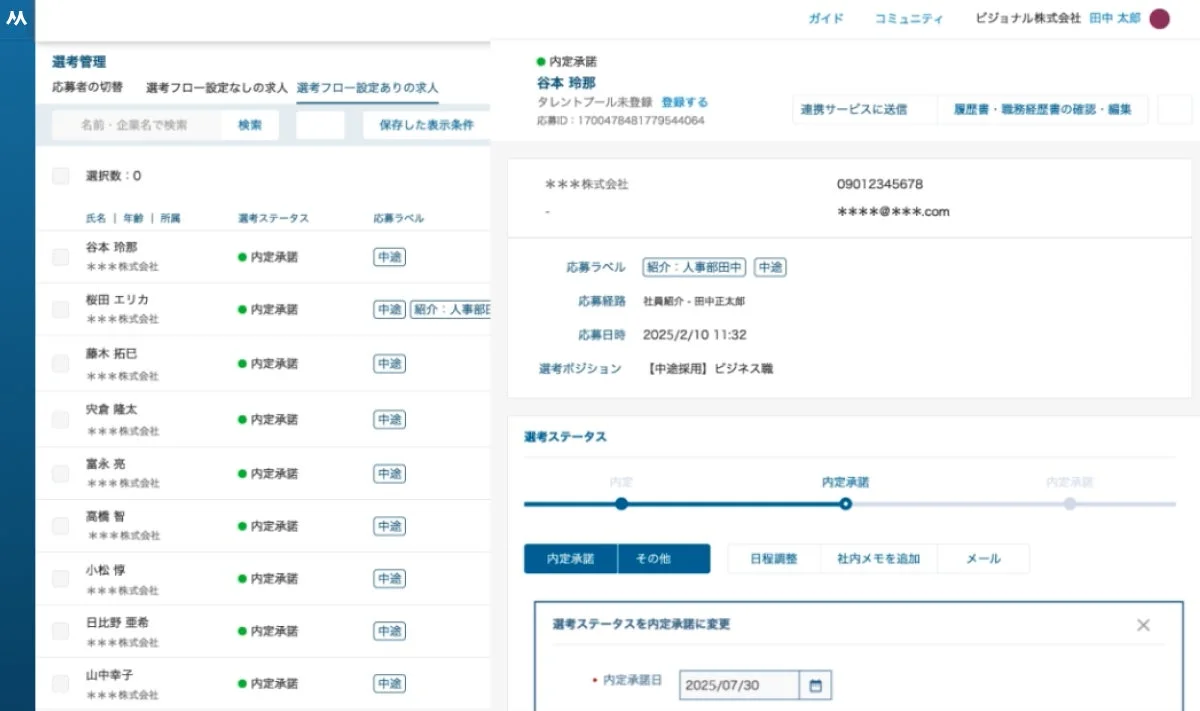This screenshot has height=711, width=1200.
Task: Click the M logo in the top-left corner
Action: coord(16,18)
